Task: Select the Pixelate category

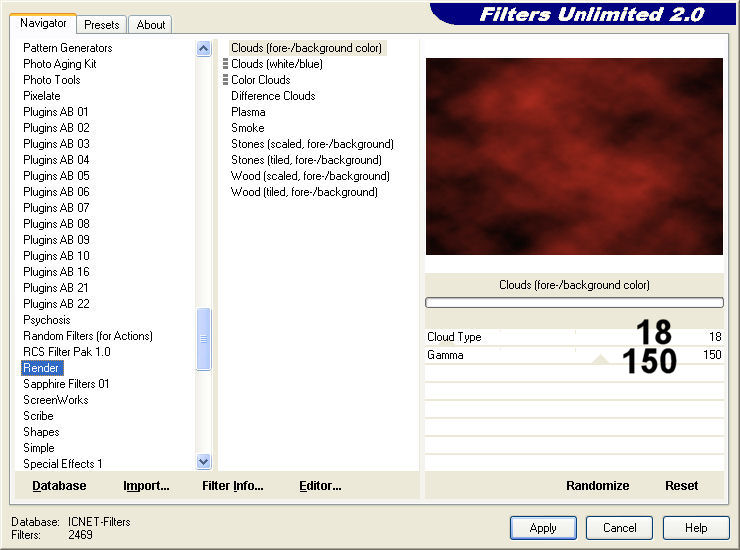Action: click(42, 96)
